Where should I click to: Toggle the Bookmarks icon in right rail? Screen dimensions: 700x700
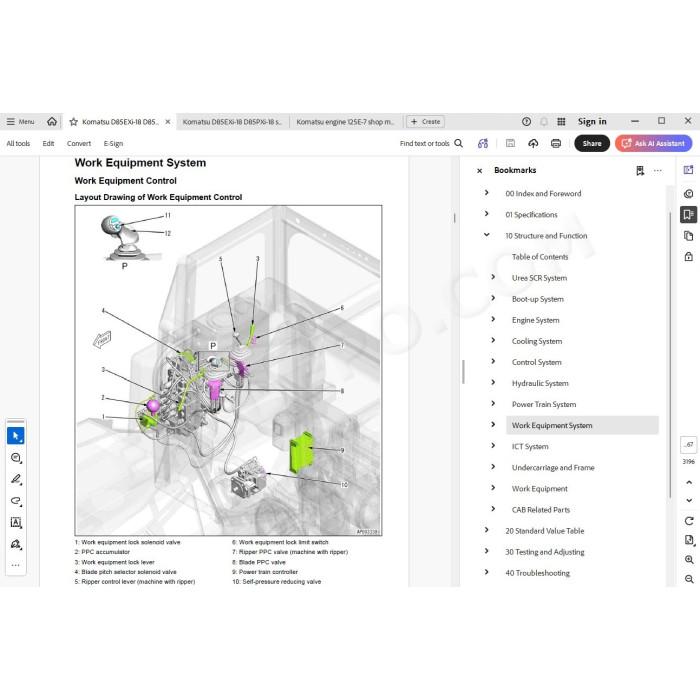pyautogui.click(x=688, y=214)
